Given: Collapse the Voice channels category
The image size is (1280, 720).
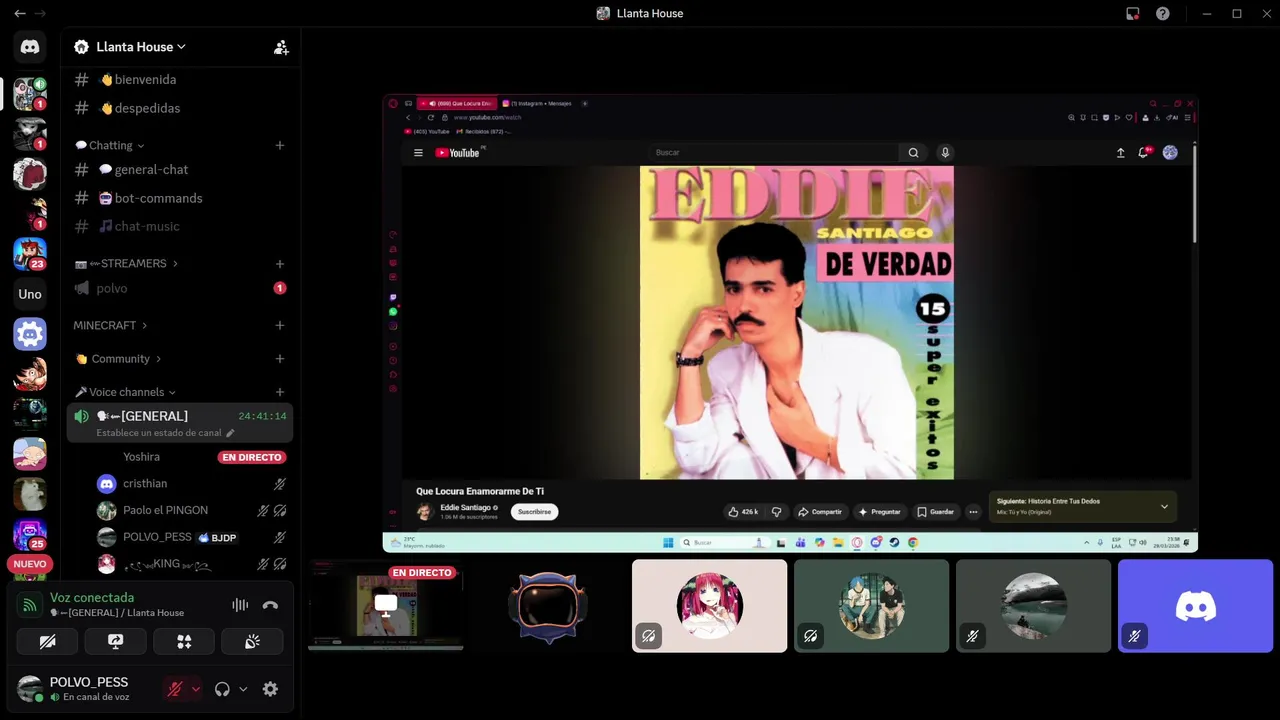Looking at the screenshot, I should coord(126,392).
